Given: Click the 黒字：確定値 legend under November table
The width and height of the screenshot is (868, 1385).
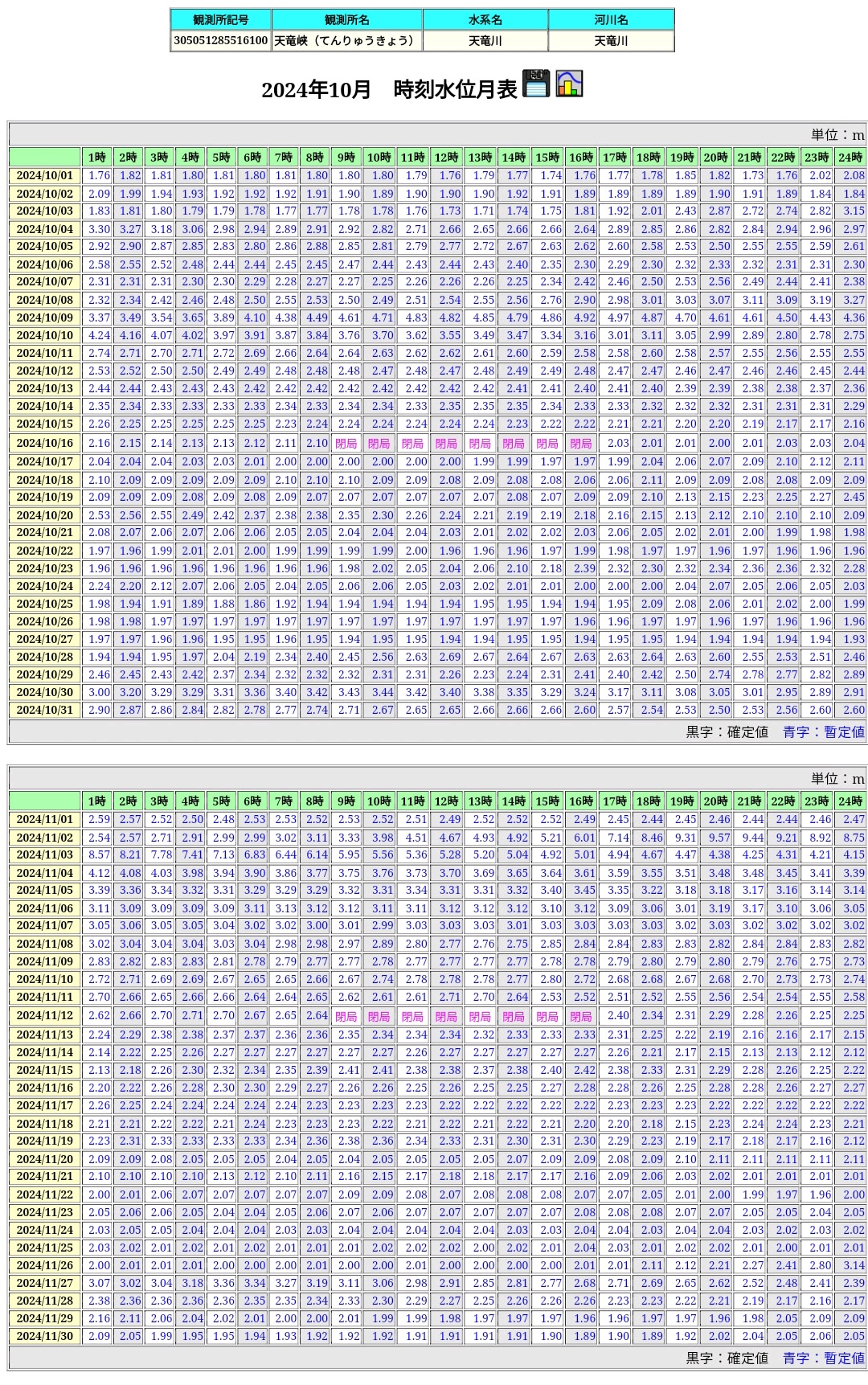Looking at the screenshot, I should 727,1358.
